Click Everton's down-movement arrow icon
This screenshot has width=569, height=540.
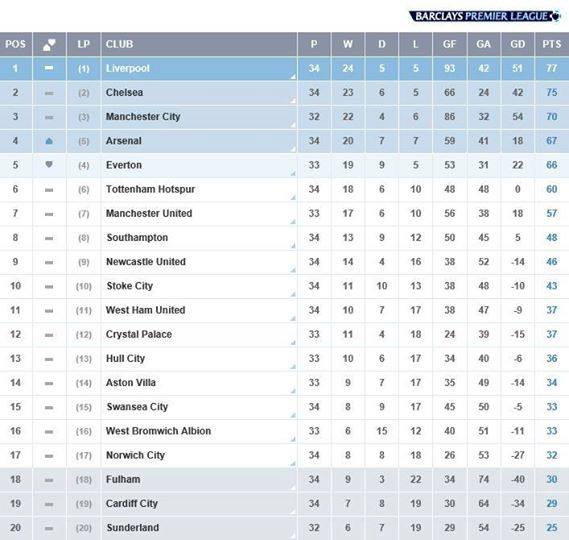click(49, 165)
